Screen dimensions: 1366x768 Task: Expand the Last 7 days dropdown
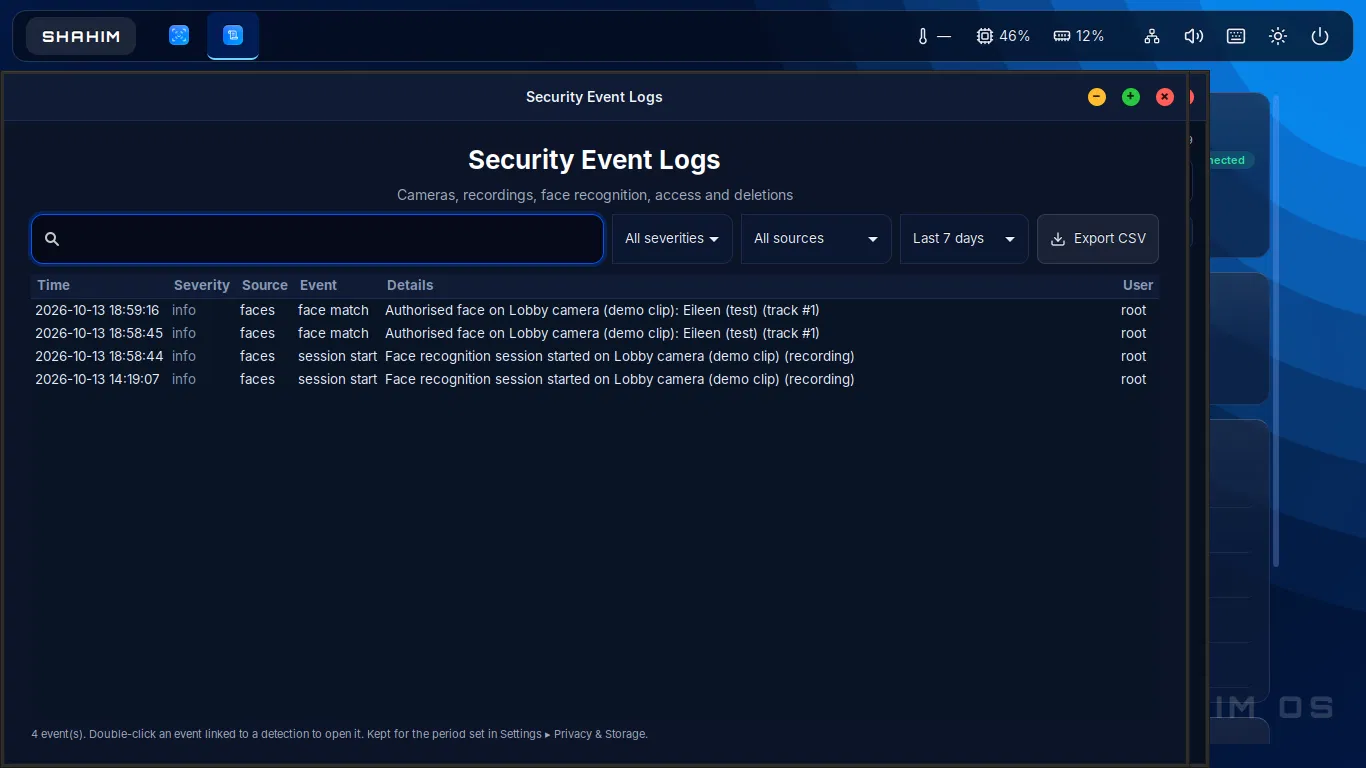click(964, 239)
